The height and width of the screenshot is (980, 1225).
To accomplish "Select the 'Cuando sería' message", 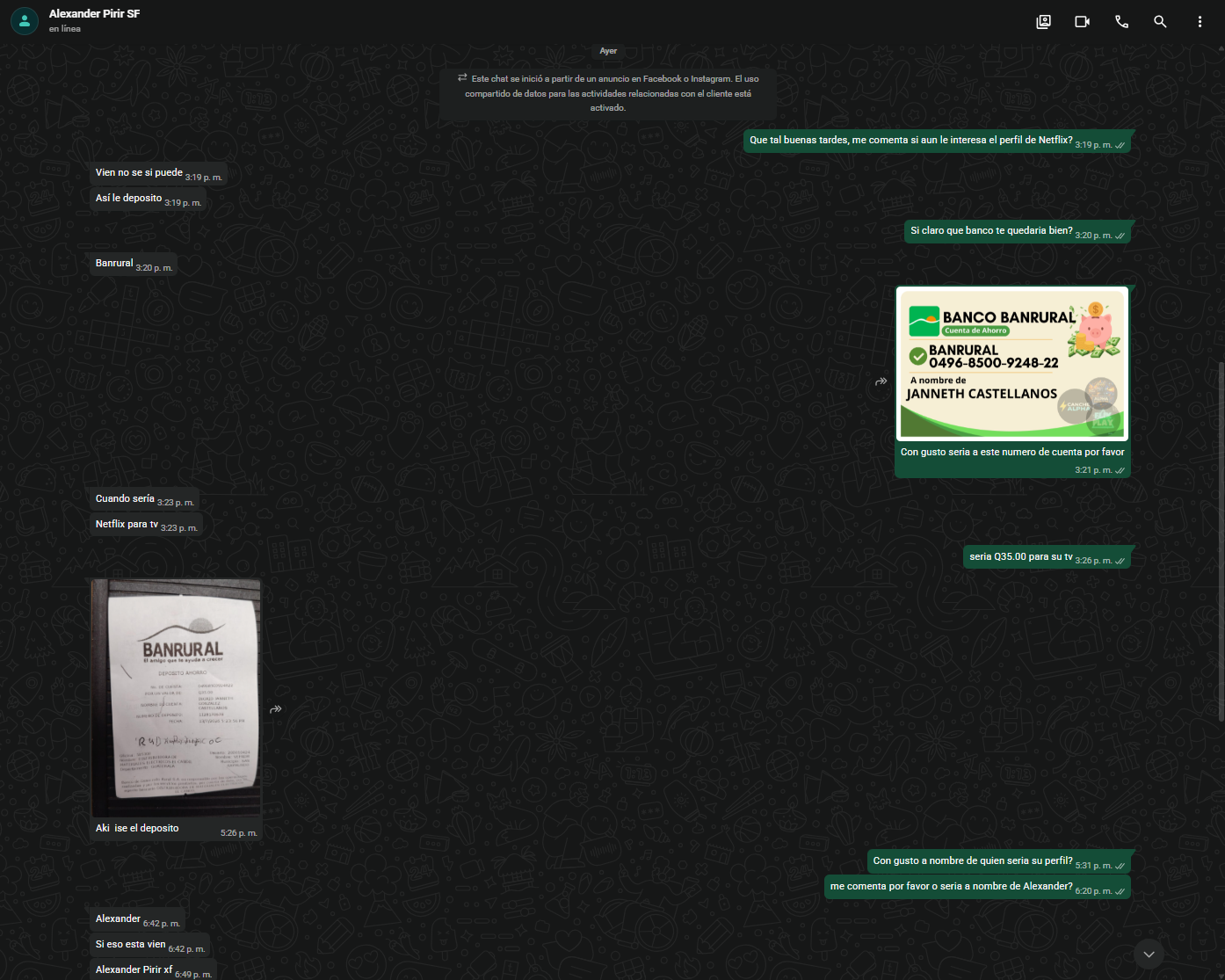I will click(x=144, y=499).
